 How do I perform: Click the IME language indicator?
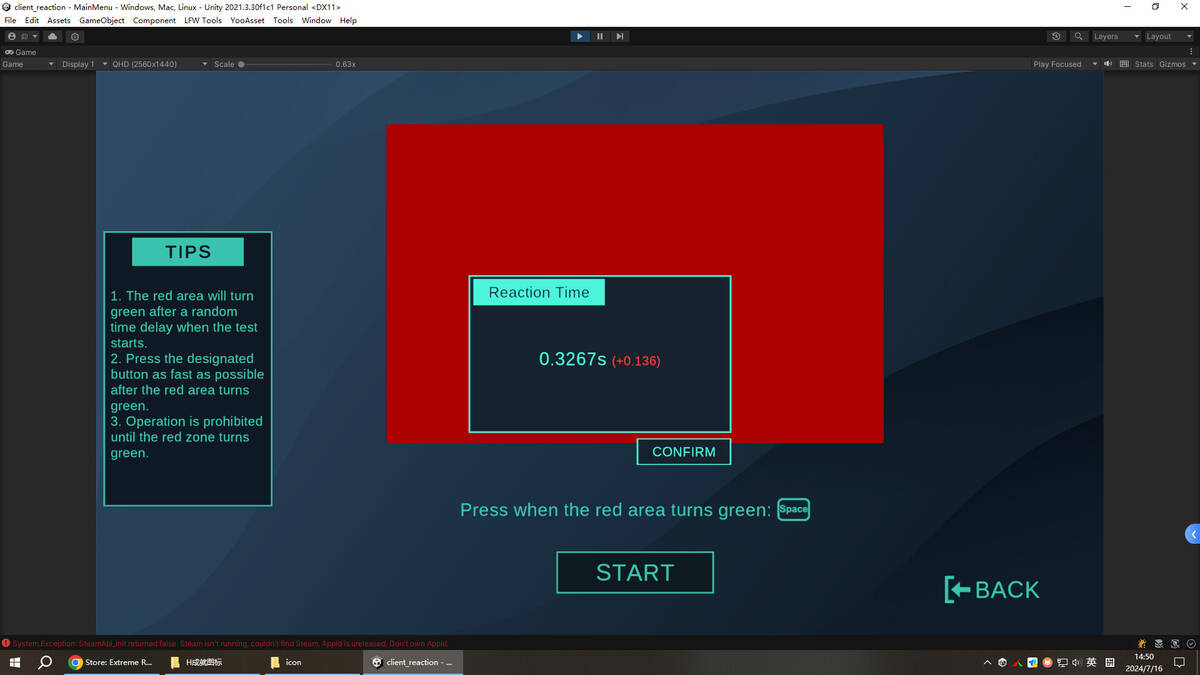[1091, 662]
